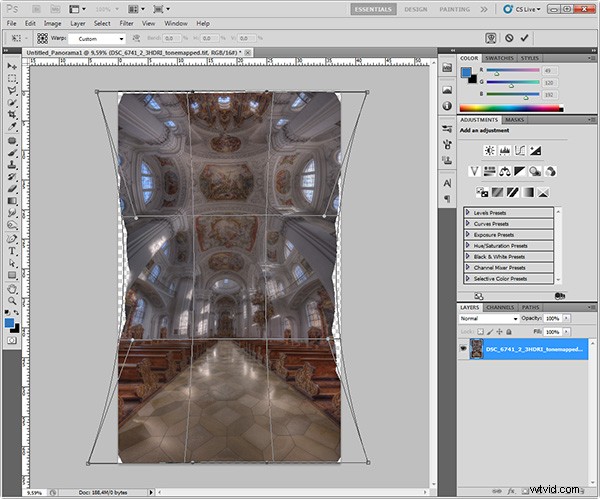Open the blend mode Normal dropdown

click(489, 318)
